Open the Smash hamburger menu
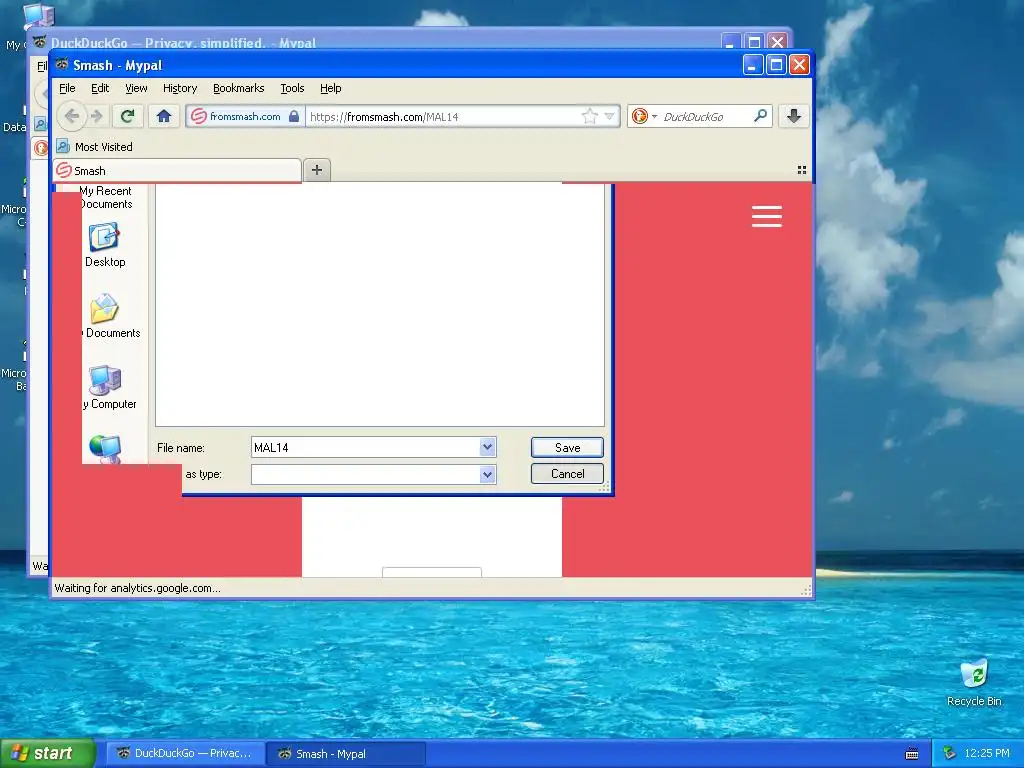Image resolution: width=1024 pixels, height=768 pixels. coord(767,216)
